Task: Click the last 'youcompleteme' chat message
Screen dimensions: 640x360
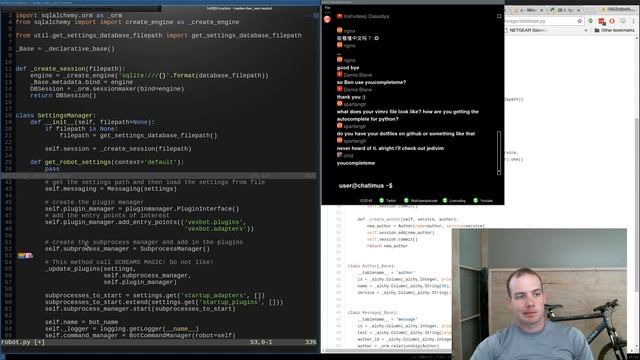Action: point(356,163)
